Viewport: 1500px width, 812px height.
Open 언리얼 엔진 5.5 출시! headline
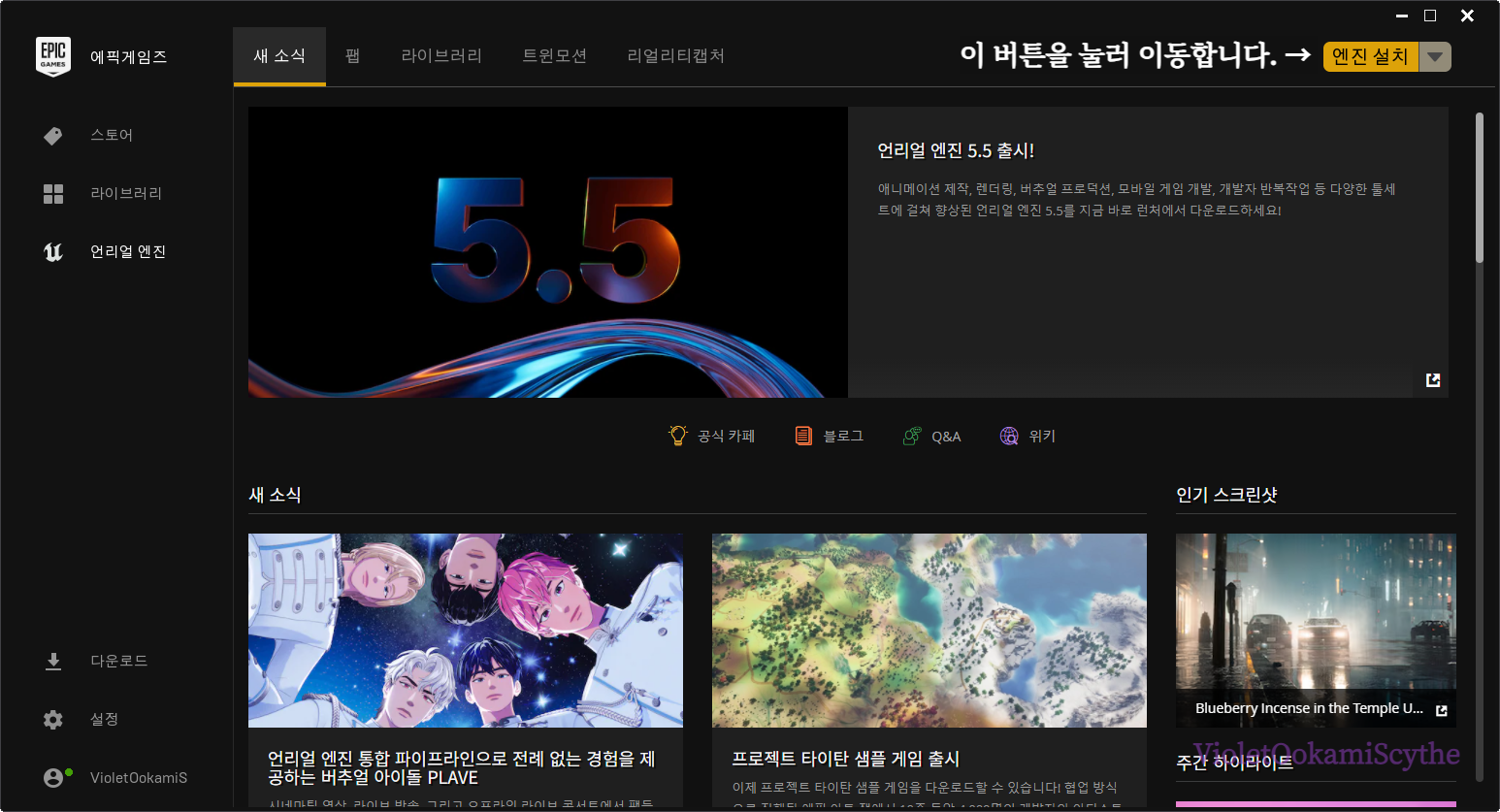[956, 150]
